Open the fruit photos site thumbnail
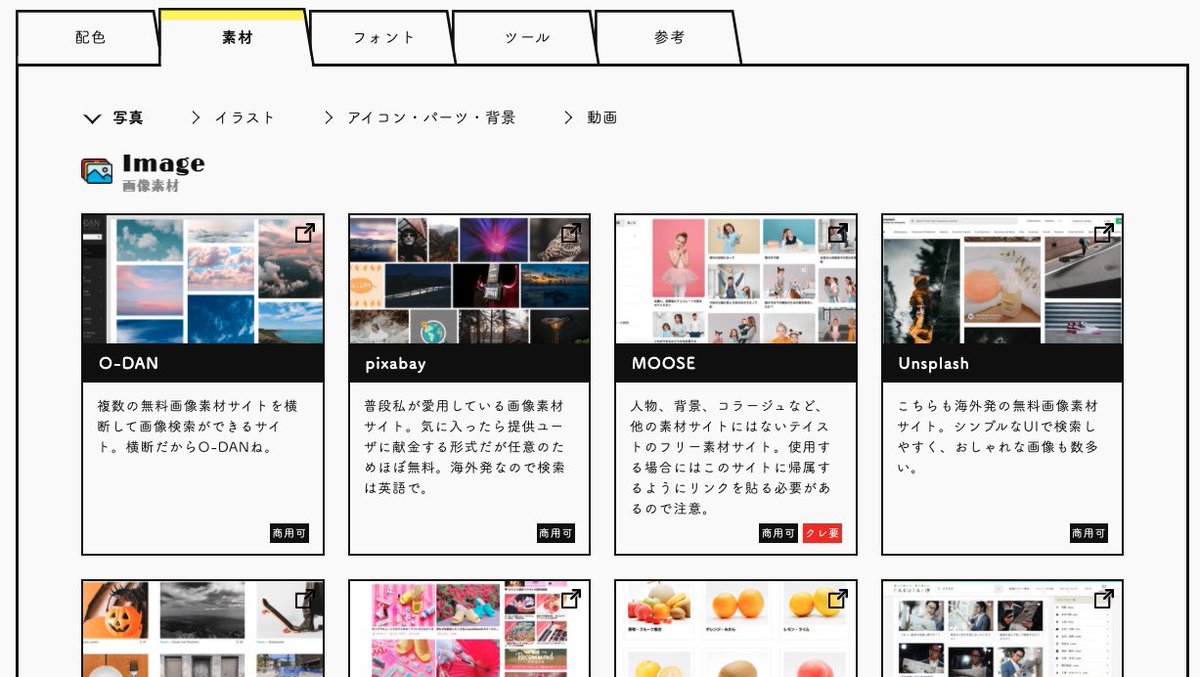The image size is (1200, 677). pyautogui.click(x=736, y=629)
